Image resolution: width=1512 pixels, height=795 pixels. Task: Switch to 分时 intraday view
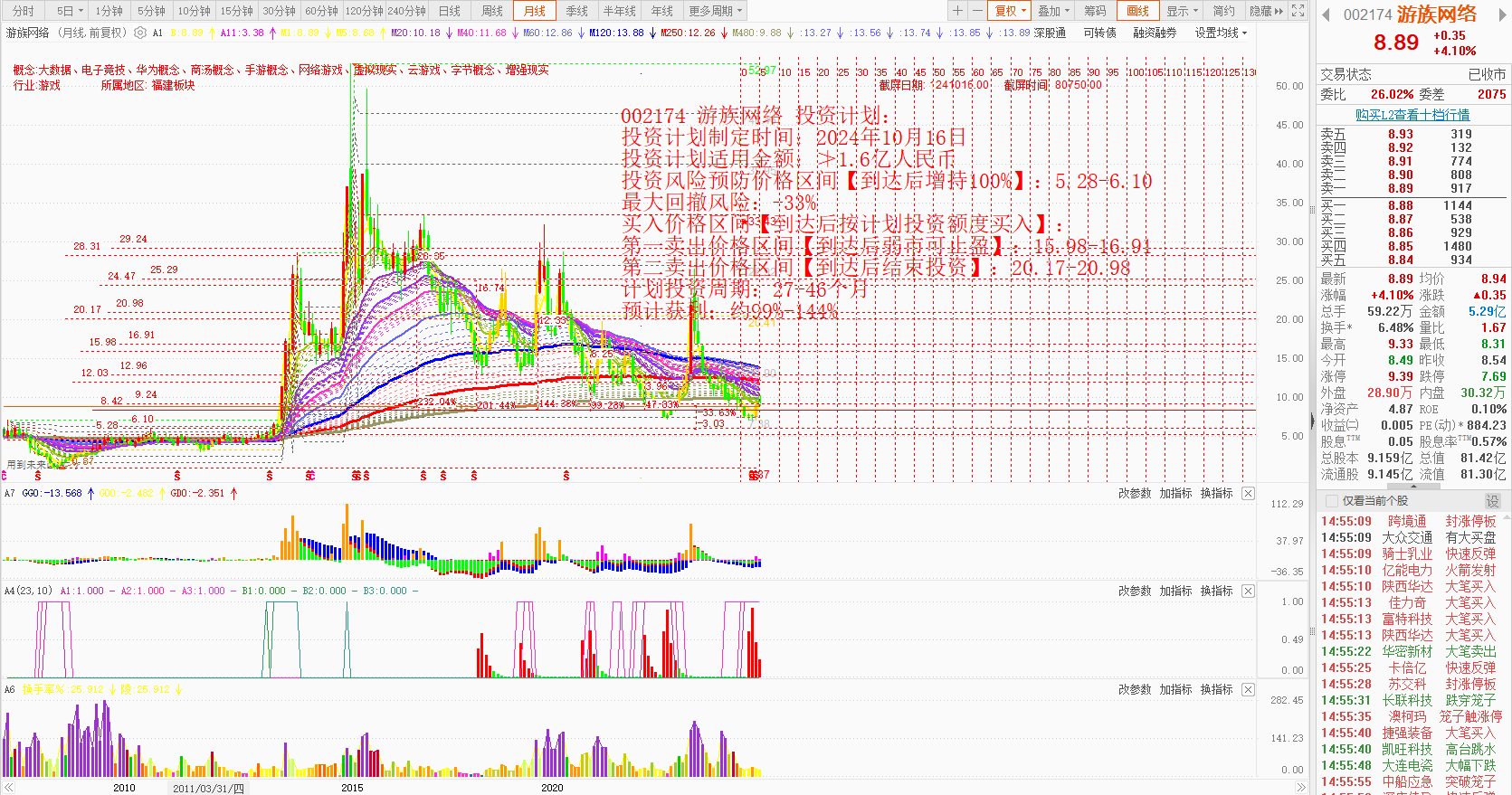click(x=24, y=11)
